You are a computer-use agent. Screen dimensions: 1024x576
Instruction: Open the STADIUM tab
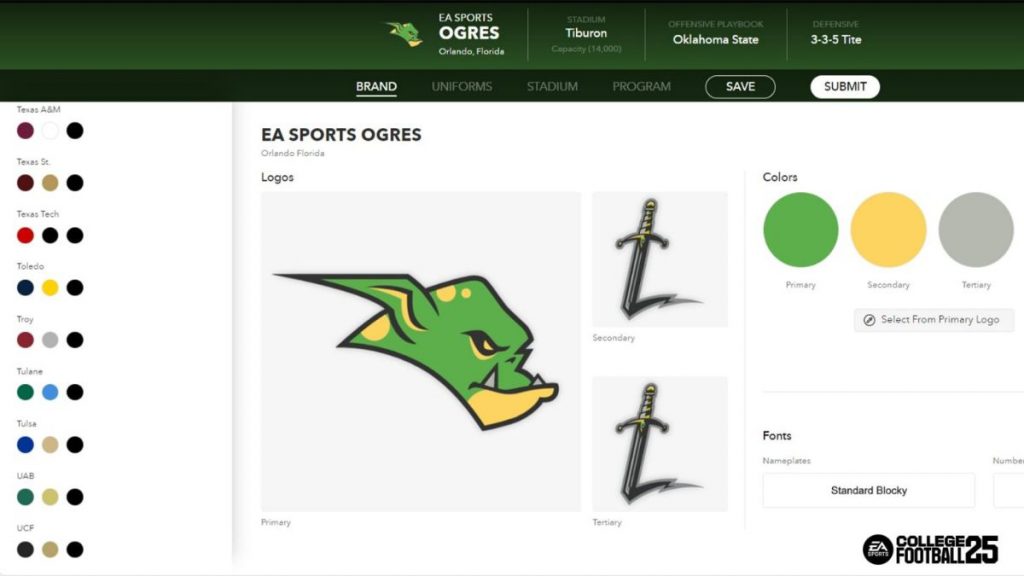pos(552,86)
